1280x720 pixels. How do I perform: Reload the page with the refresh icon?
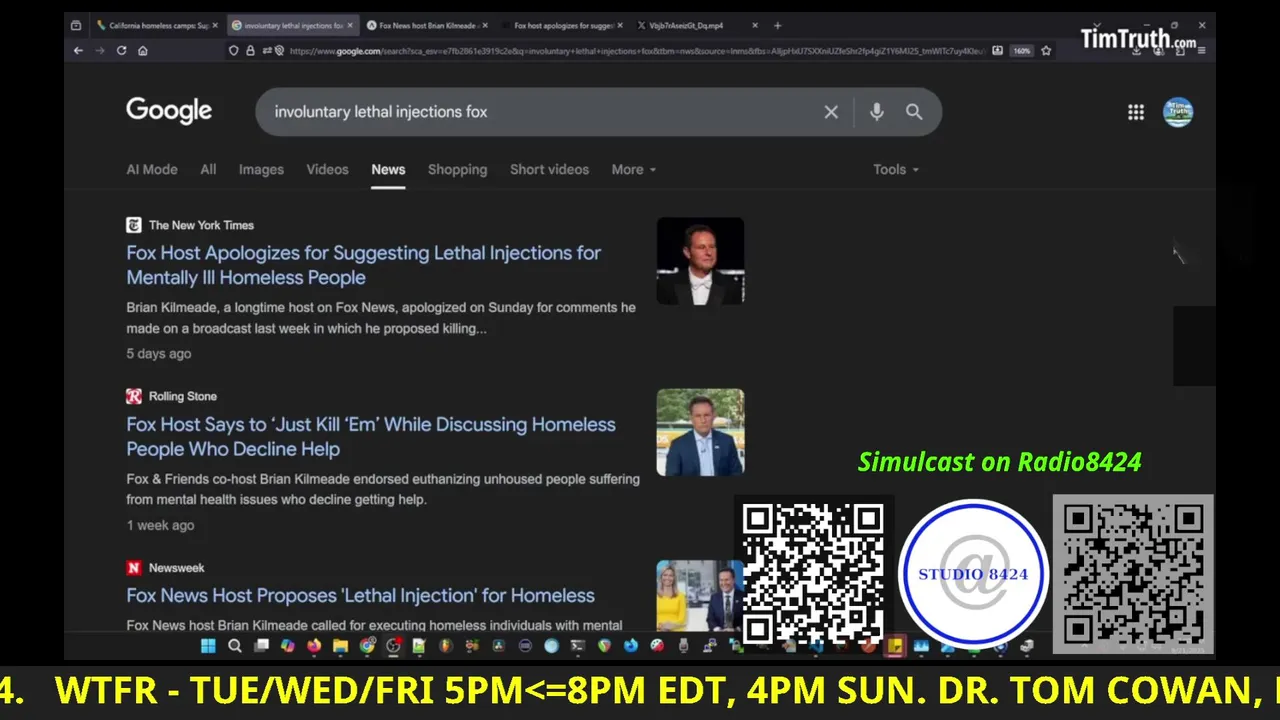(x=121, y=50)
